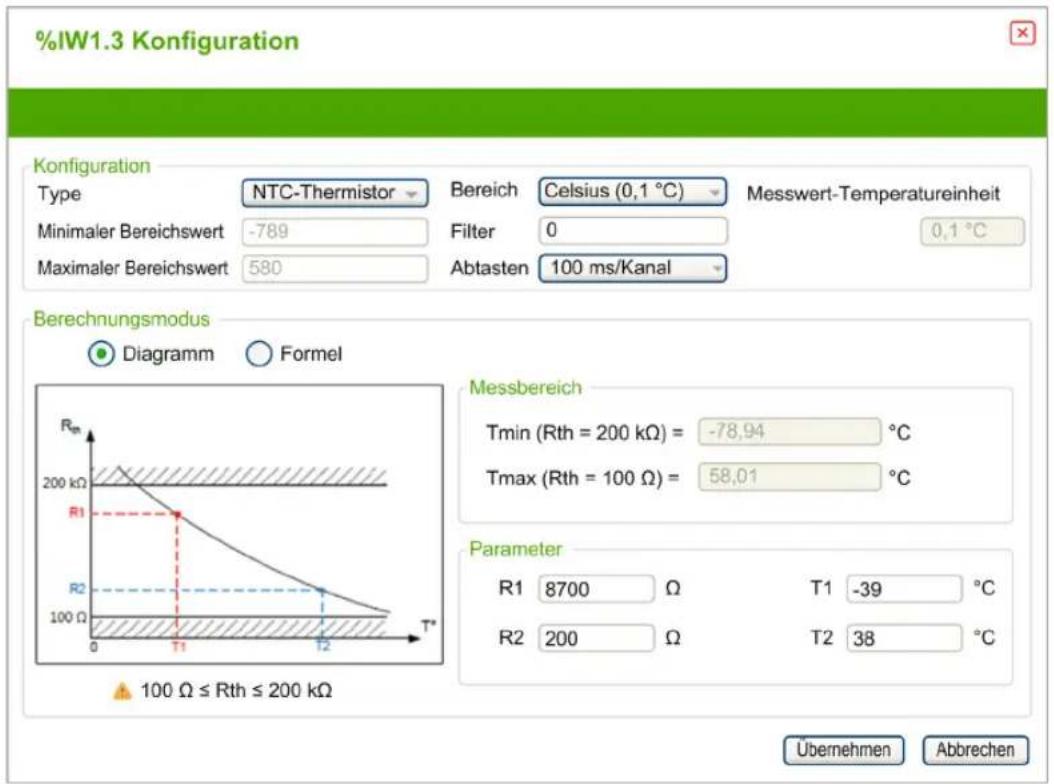1054x784 pixels.
Task: Click the Messwert-Temperatureinheit 0,1 °C field
Action: coord(972,231)
